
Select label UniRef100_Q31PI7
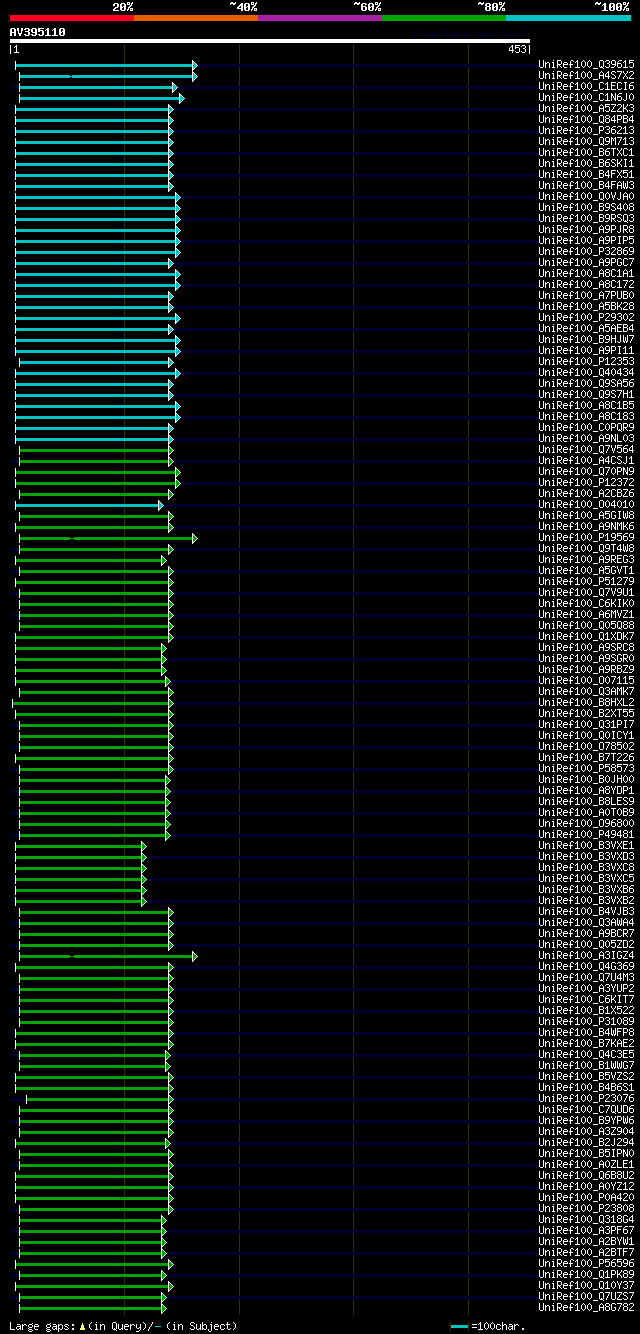[x=586, y=724]
